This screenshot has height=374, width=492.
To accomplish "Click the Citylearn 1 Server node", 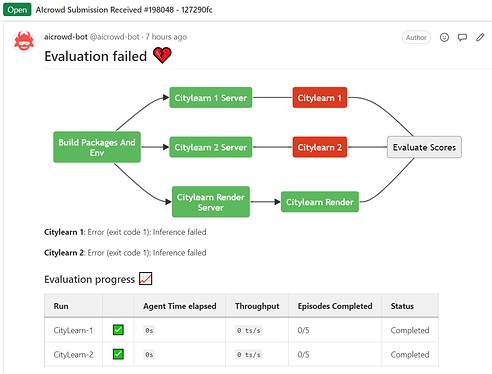I will click(211, 98).
